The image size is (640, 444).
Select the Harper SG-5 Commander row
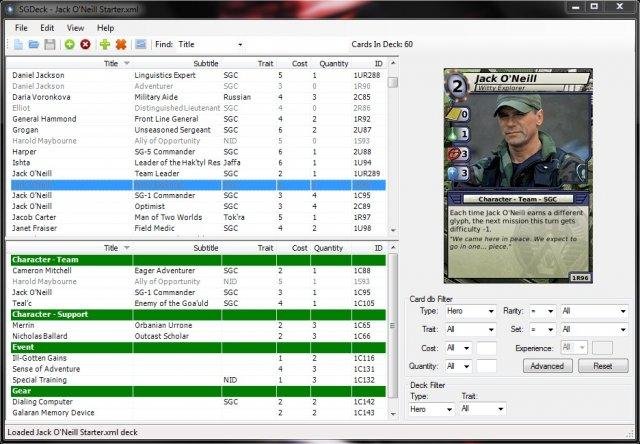click(x=198, y=152)
